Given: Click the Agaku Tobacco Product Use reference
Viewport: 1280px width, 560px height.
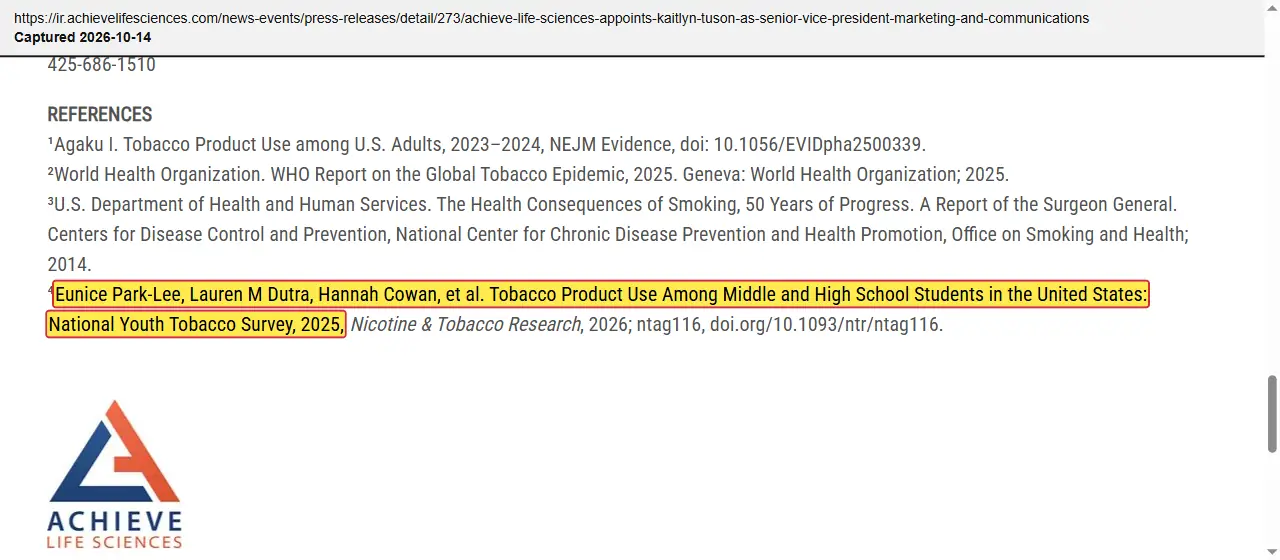Looking at the screenshot, I should pyautogui.click(x=487, y=144).
